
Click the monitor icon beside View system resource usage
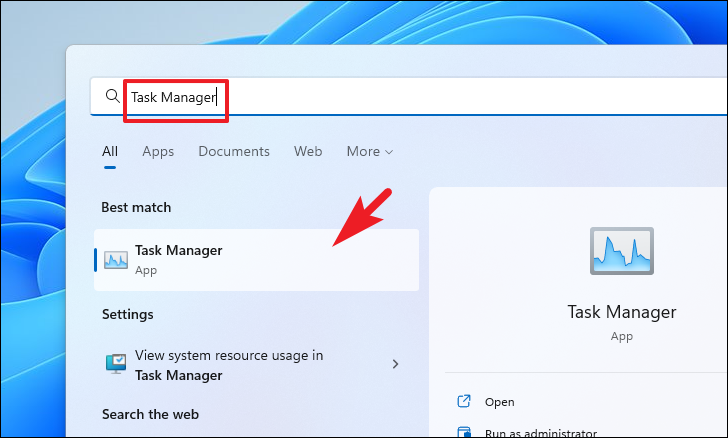click(116, 364)
